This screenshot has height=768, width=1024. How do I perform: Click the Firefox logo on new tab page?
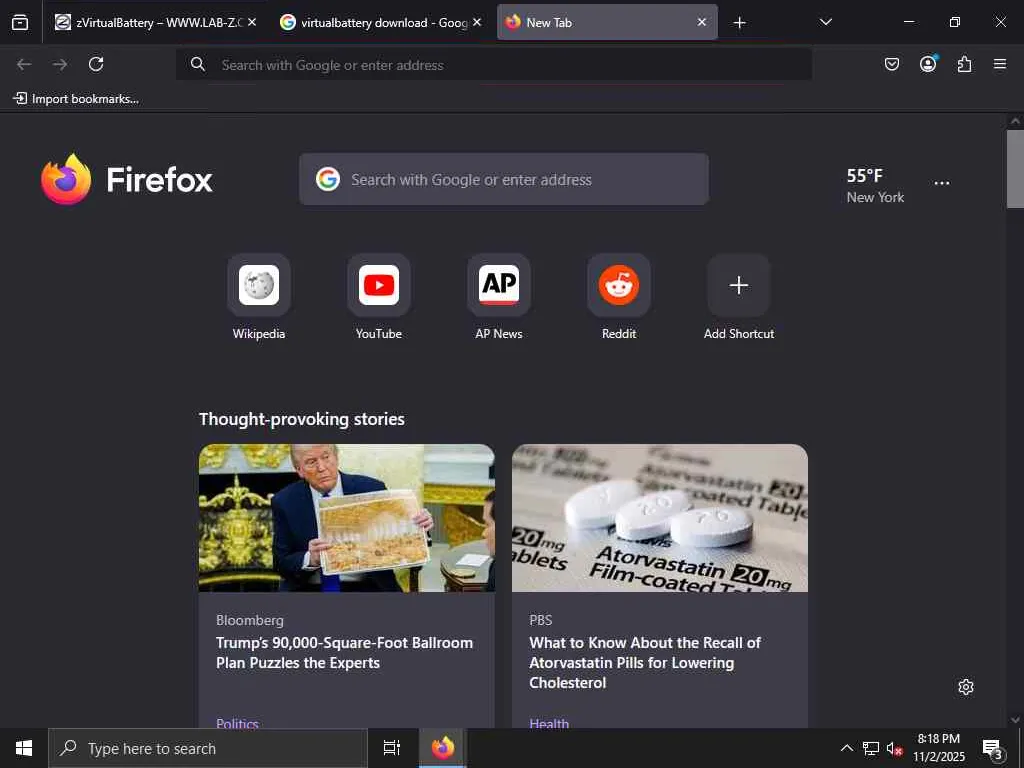click(127, 179)
